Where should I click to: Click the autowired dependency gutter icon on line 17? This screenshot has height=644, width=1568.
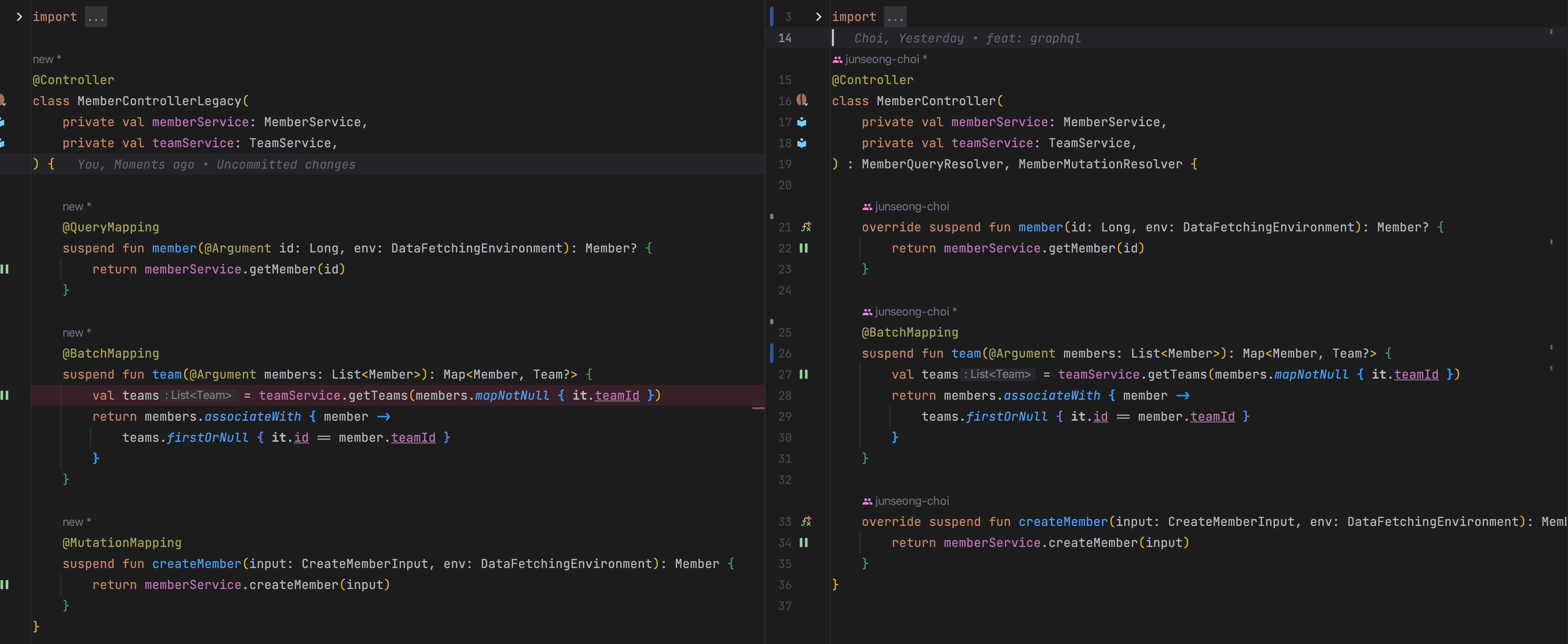click(x=802, y=121)
